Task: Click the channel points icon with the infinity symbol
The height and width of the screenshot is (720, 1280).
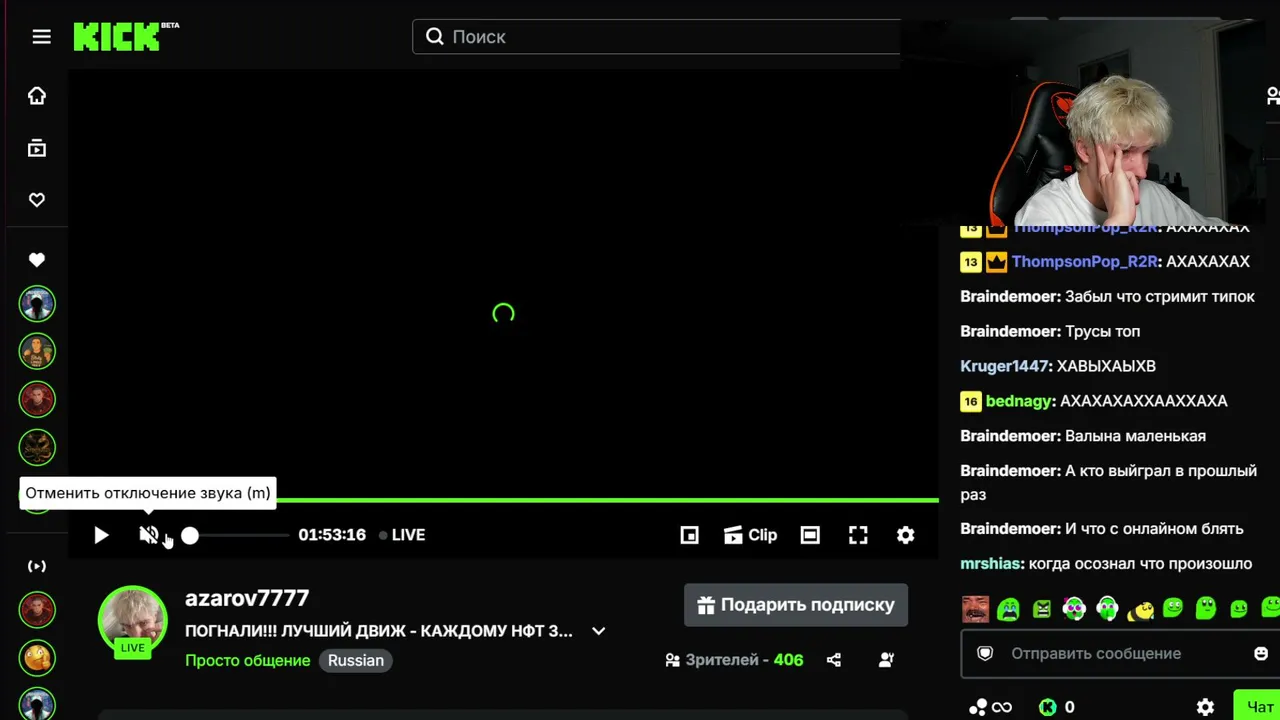Action: point(991,707)
